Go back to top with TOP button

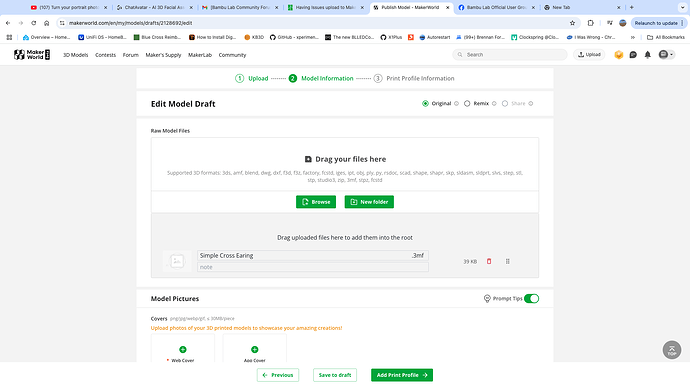672,350
